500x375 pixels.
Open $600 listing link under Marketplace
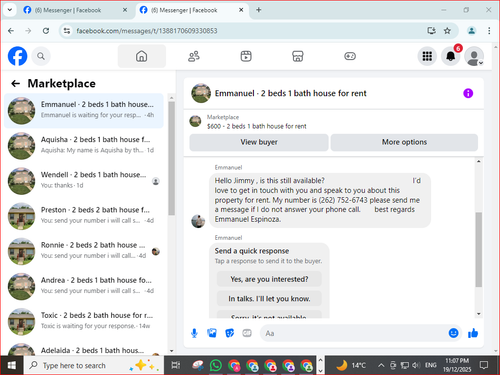click(256, 126)
